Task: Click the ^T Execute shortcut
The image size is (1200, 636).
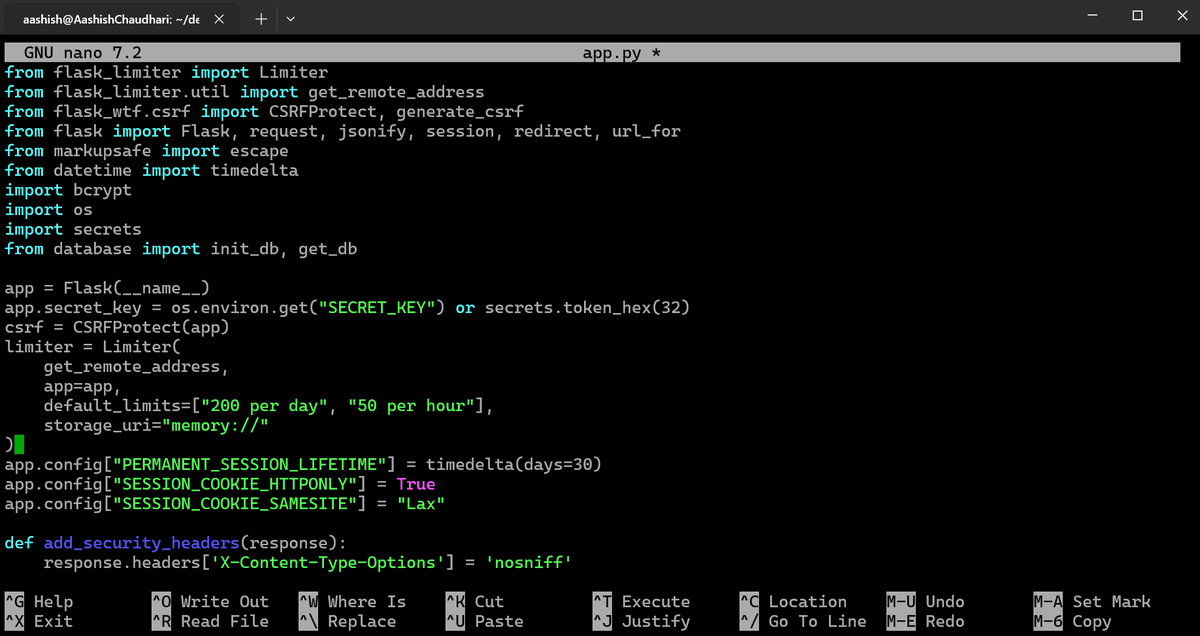Action: click(x=641, y=601)
